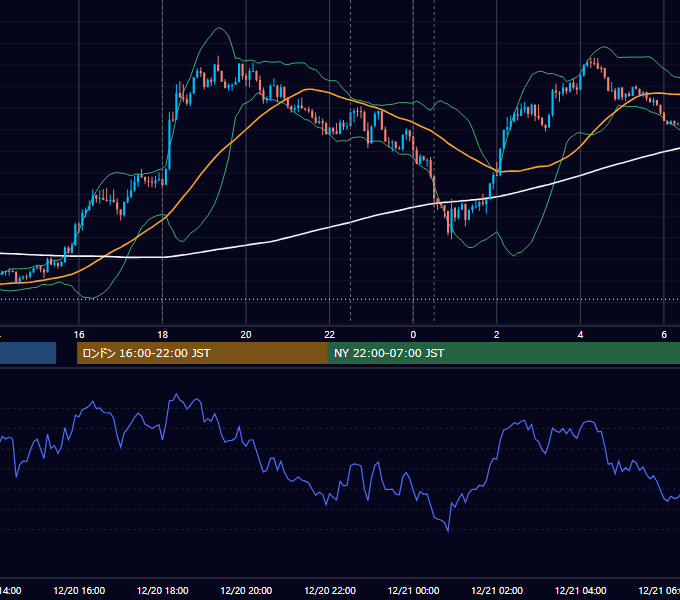Click the 4 hour label on upper axis

[x=580, y=335]
